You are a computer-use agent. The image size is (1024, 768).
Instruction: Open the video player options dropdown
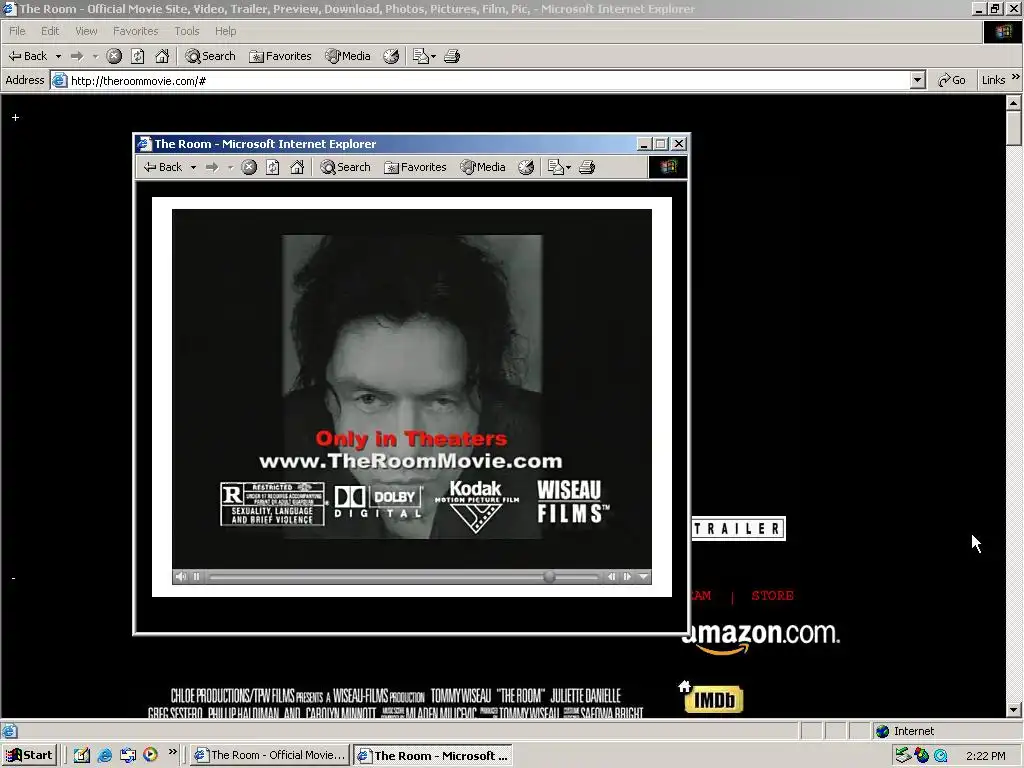point(643,577)
